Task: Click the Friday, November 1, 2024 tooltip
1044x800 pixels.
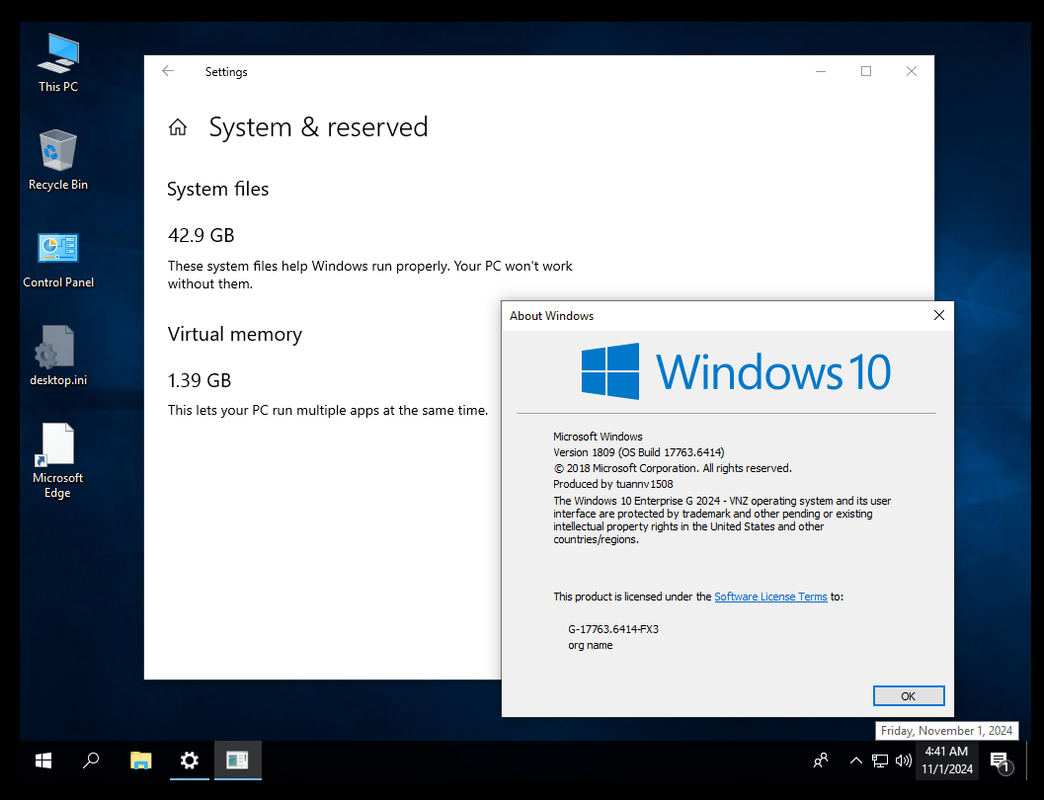Action: pos(946,731)
